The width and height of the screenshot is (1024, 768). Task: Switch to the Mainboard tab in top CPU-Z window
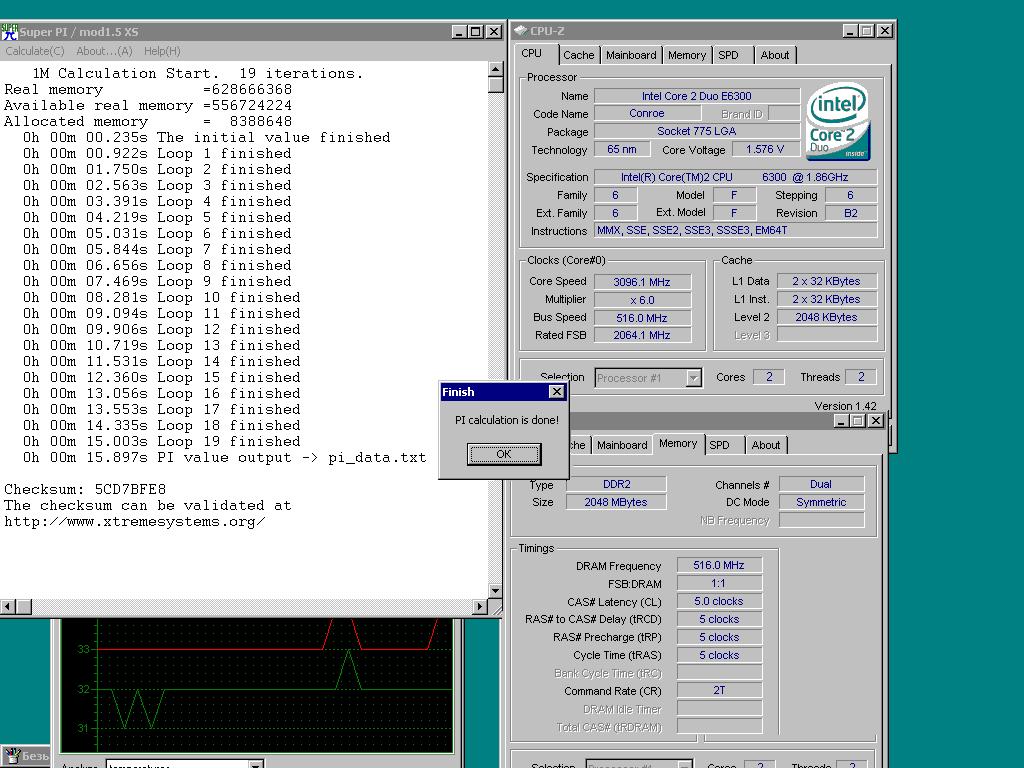[631, 56]
